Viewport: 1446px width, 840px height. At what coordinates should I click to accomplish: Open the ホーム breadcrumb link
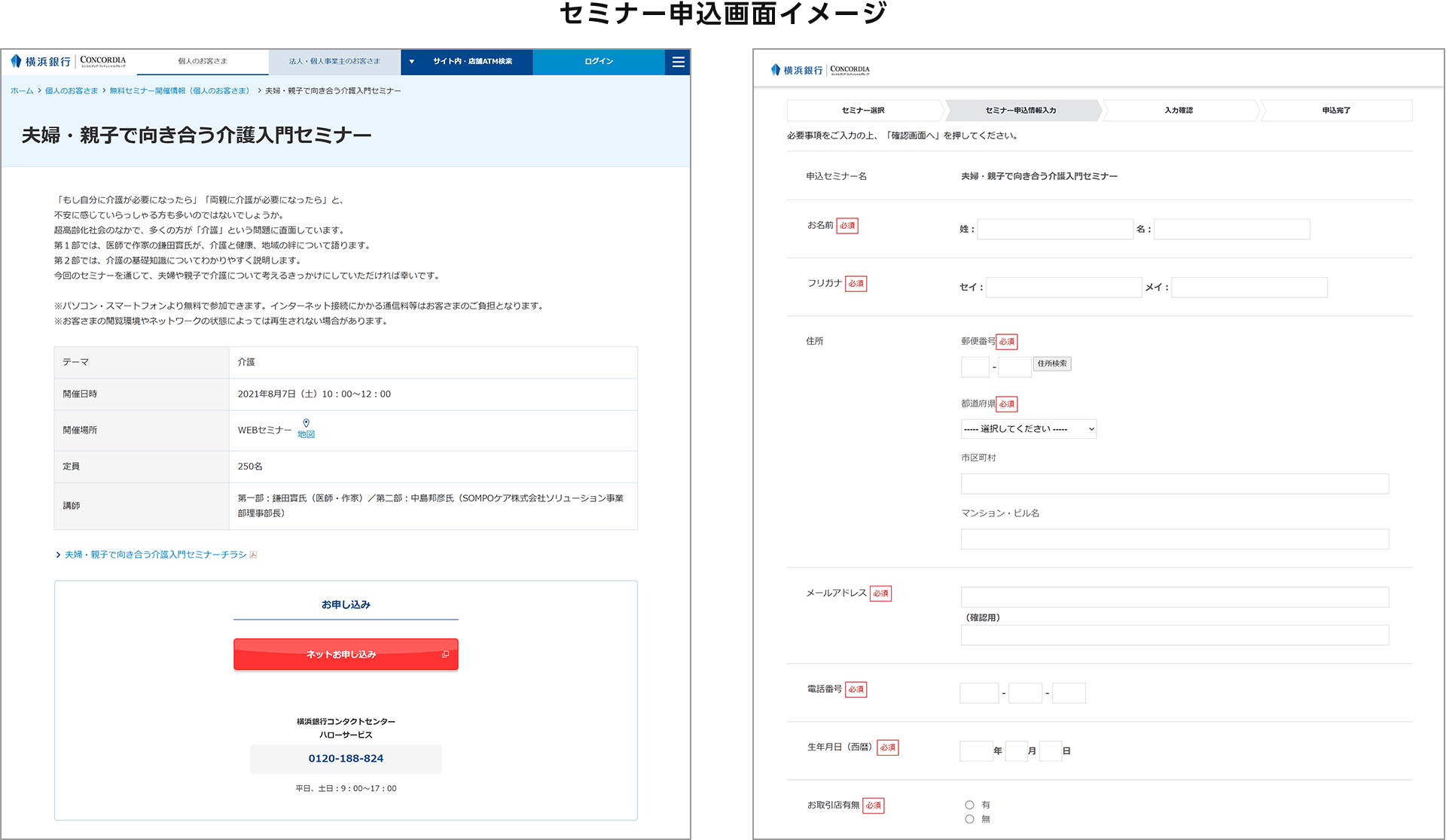(22, 91)
